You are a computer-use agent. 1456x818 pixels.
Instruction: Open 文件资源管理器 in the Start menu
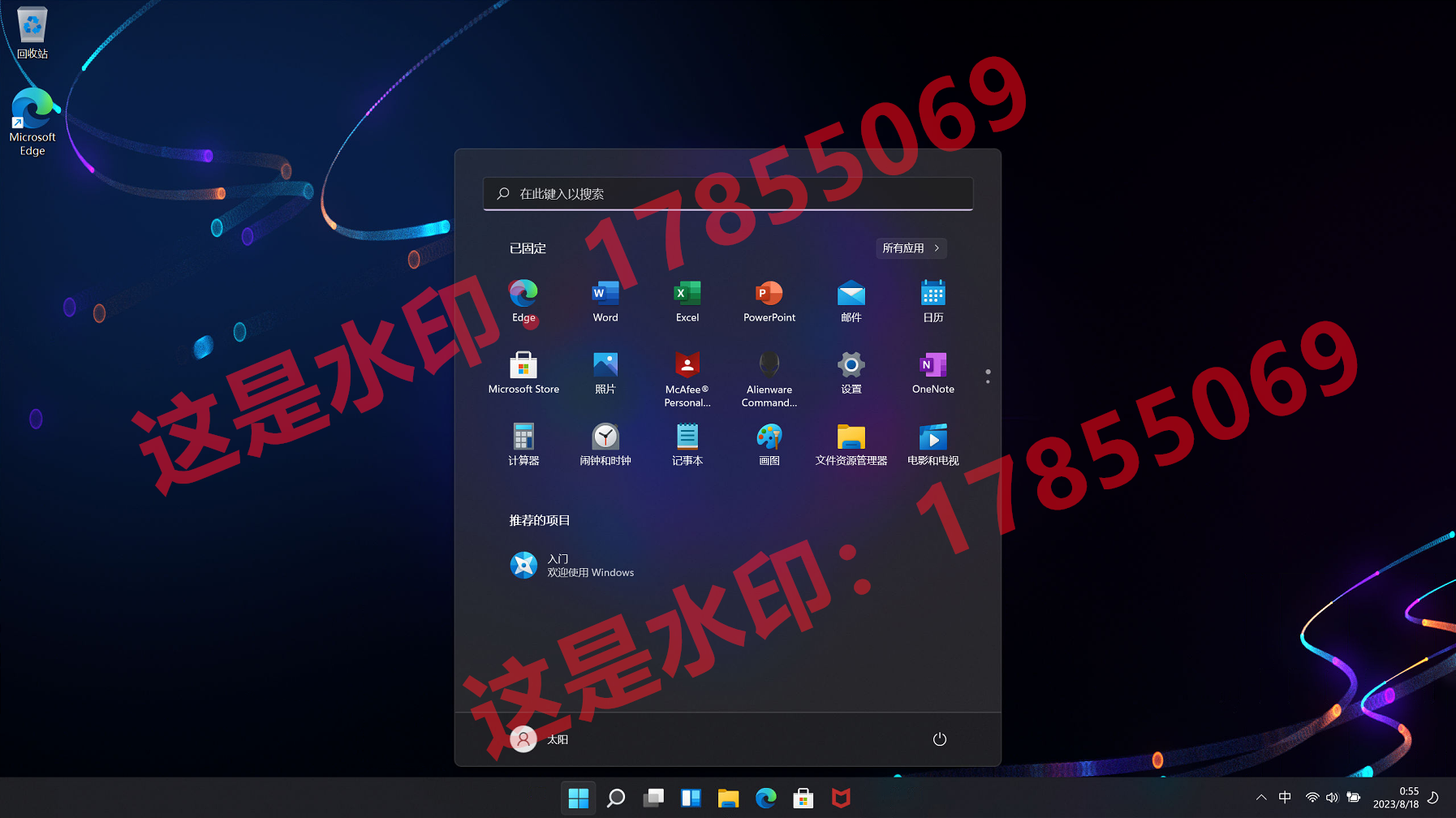click(x=851, y=445)
